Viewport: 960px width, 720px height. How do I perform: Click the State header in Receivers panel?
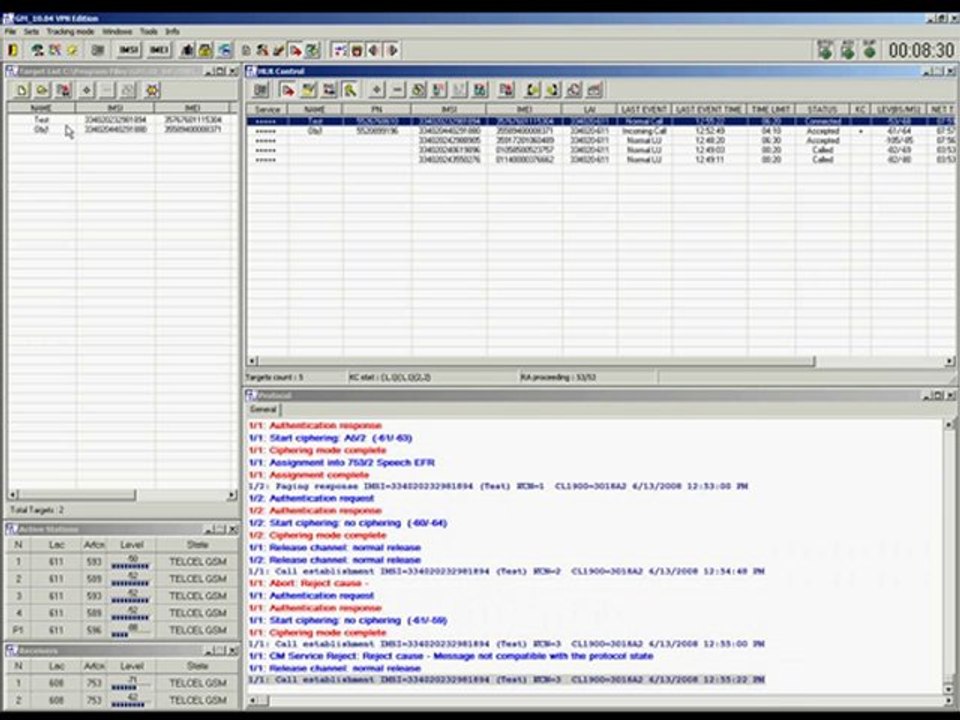click(x=197, y=666)
